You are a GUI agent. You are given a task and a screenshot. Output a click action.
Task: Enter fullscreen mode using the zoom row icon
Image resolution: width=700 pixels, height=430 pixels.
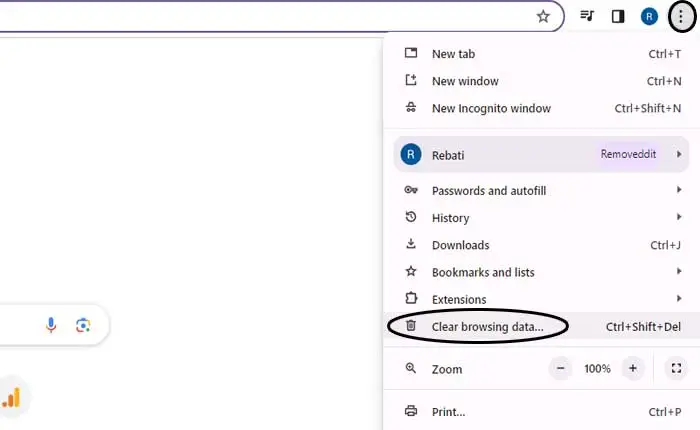click(676, 369)
